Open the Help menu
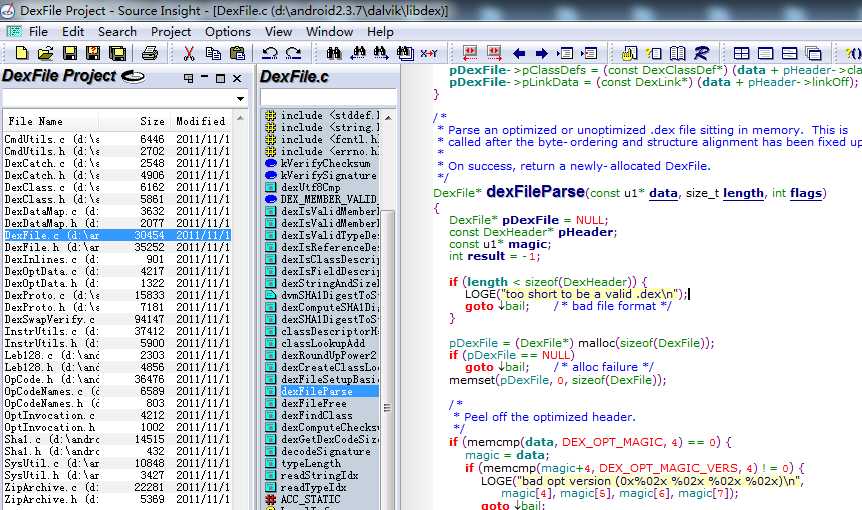Viewport: 862px width, 510px height. pyautogui.click(x=380, y=32)
